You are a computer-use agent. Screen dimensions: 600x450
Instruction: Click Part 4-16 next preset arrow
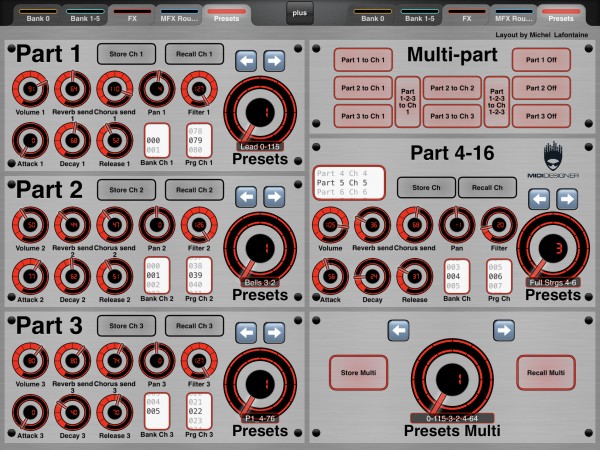[567, 199]
